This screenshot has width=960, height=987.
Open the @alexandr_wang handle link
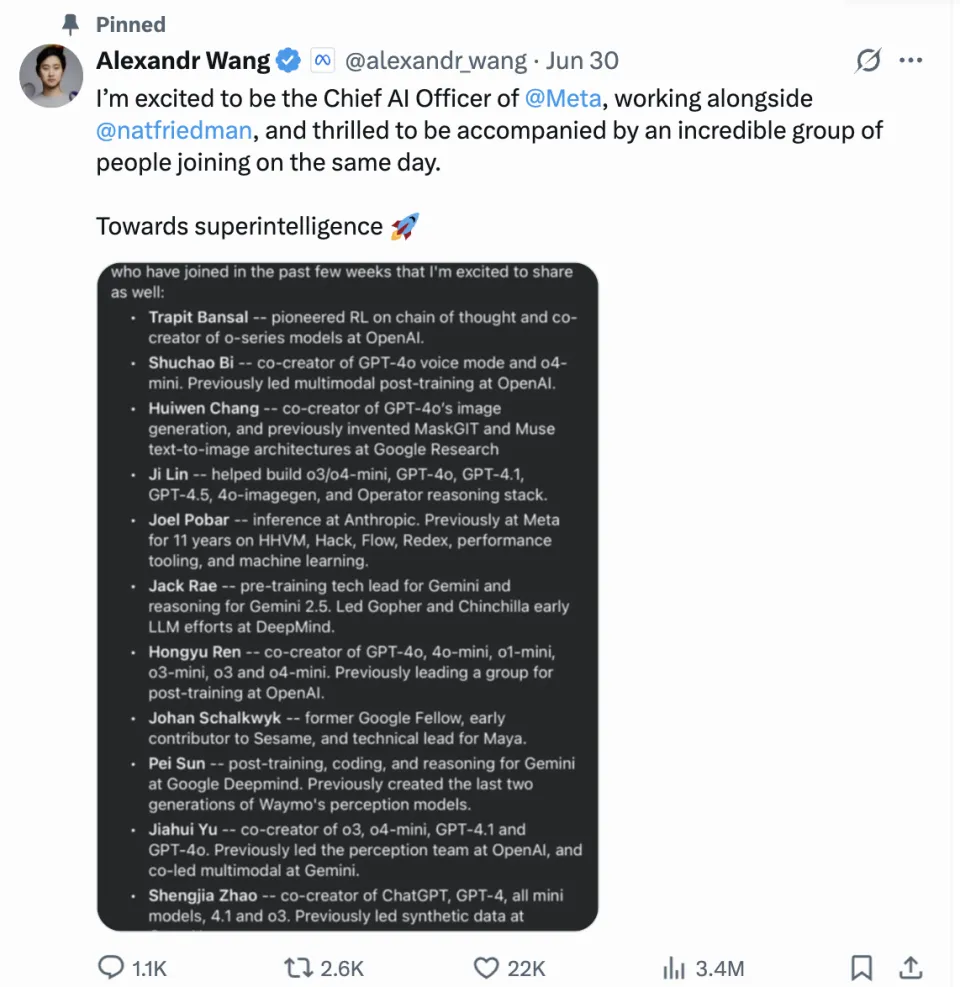(435, 61)
